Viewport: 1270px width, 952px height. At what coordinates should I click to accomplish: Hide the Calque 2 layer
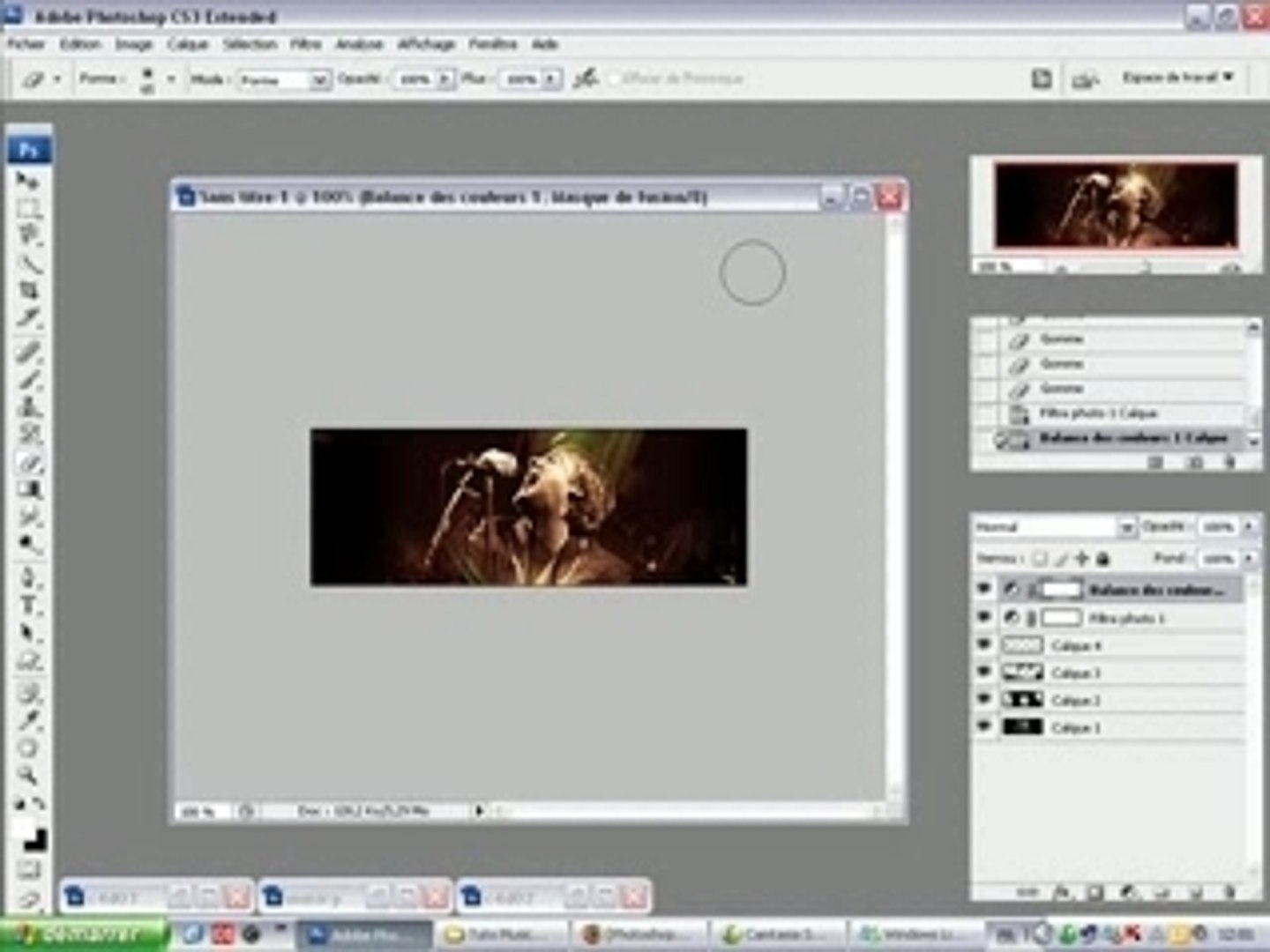(984, 699)
